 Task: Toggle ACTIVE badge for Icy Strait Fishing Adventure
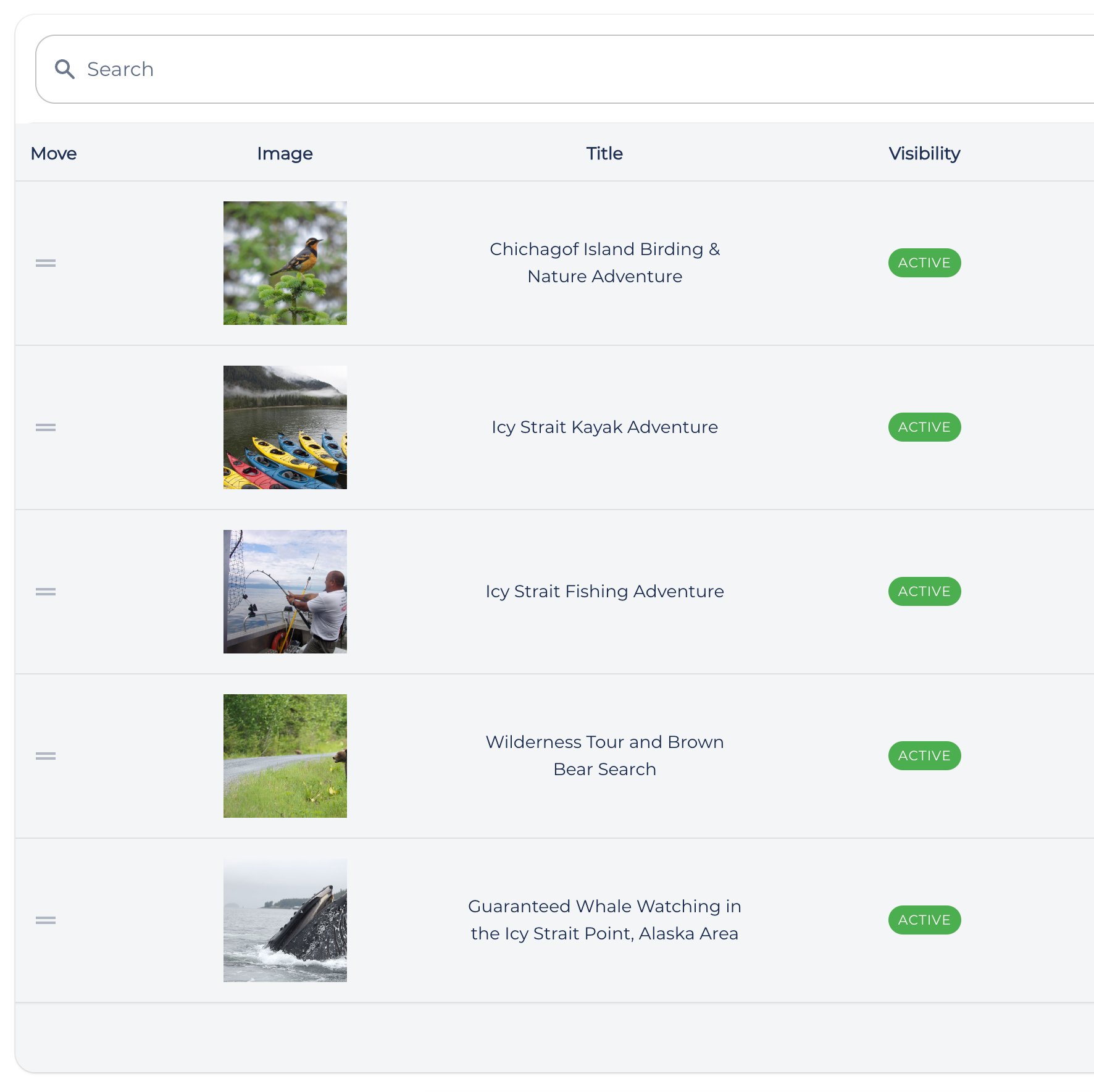pyautogui.click(x=924, y=592)
